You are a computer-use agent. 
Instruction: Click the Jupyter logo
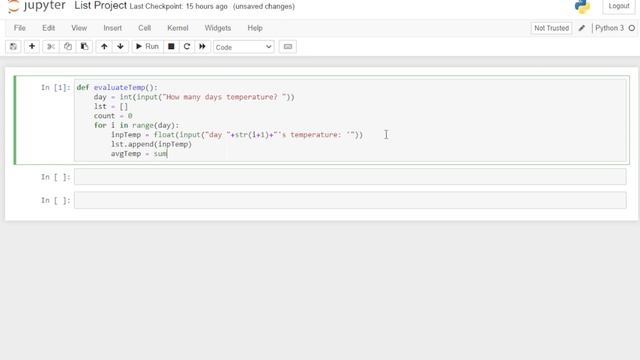[x=36, y=6]
